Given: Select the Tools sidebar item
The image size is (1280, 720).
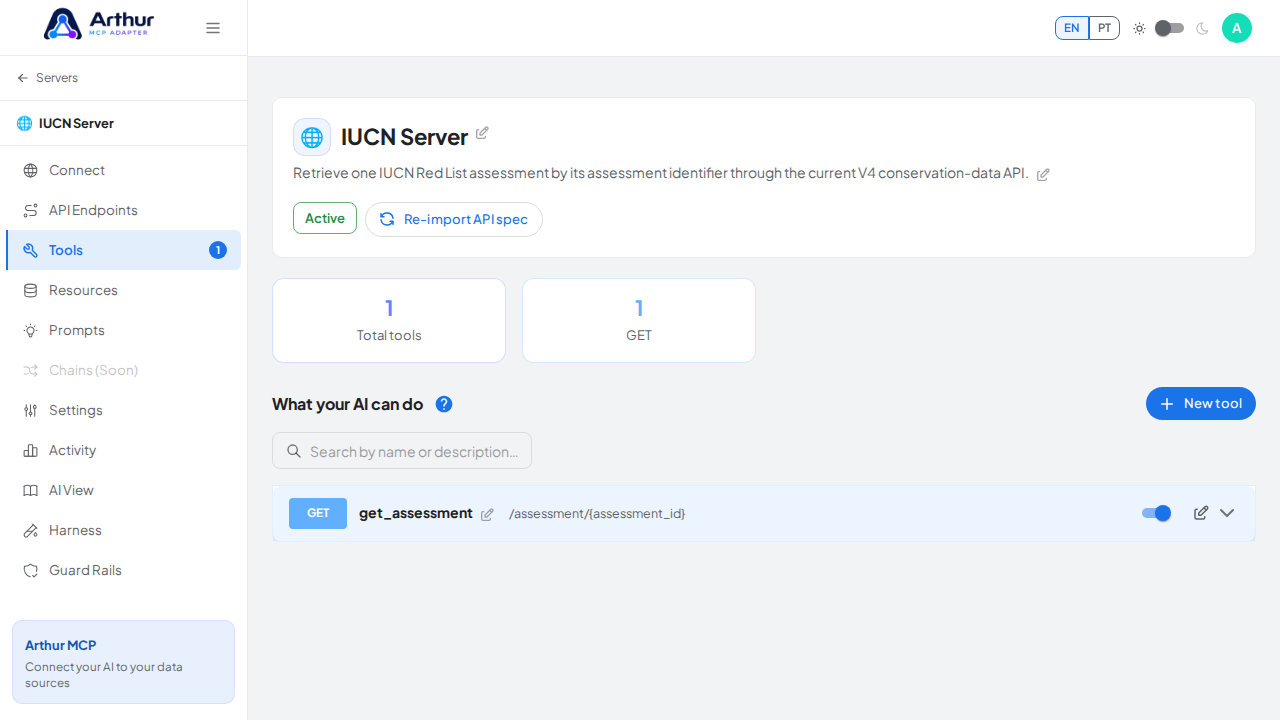Looking at the screenshot, I should click(123, 250).
